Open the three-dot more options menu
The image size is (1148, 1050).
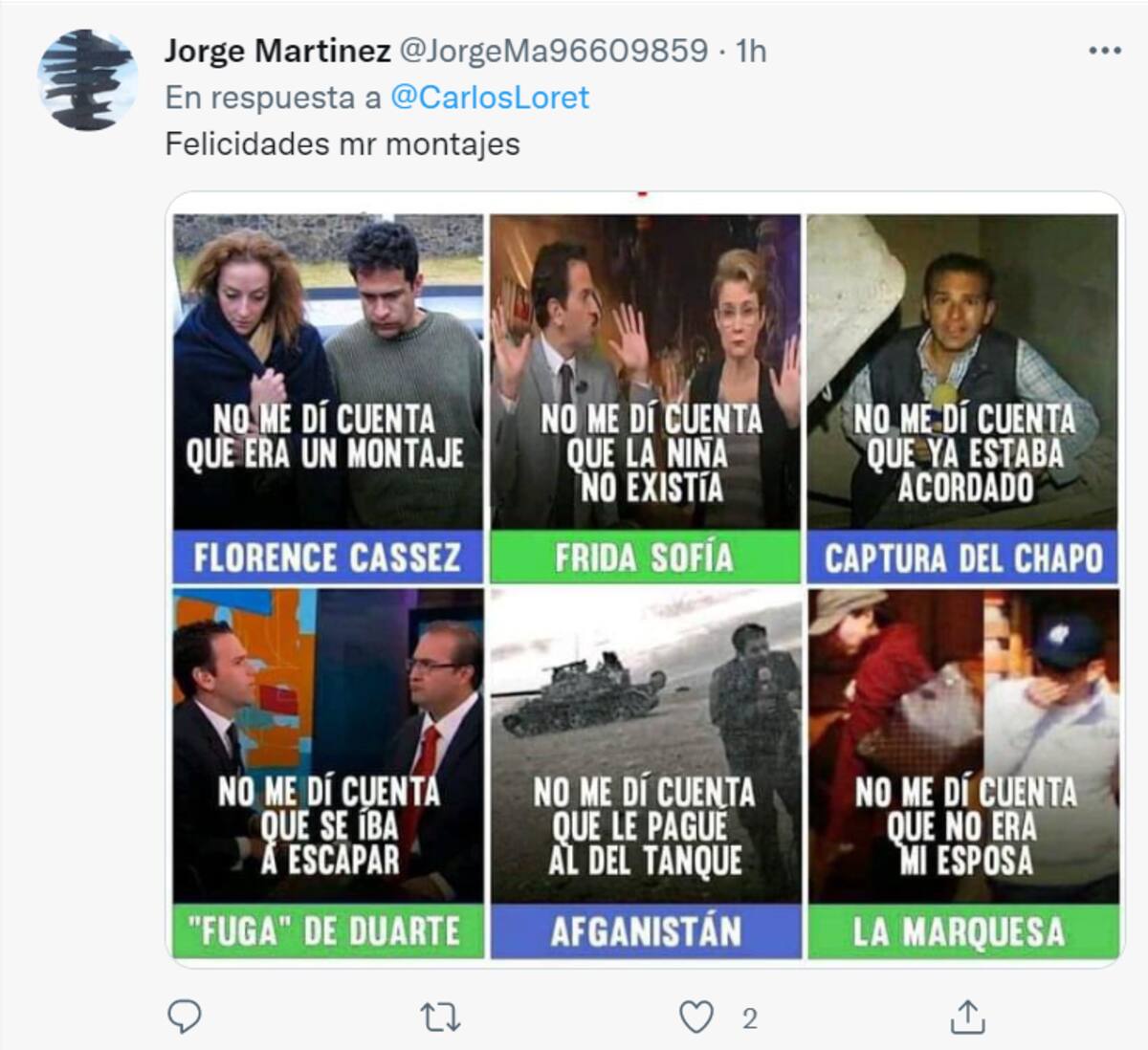click(1105, 51)
